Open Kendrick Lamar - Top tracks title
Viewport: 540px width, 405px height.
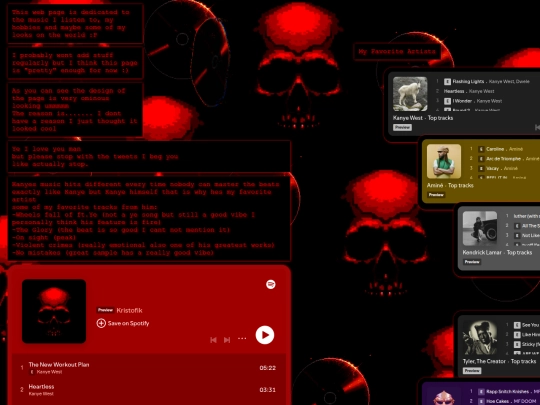pos(497,252)
